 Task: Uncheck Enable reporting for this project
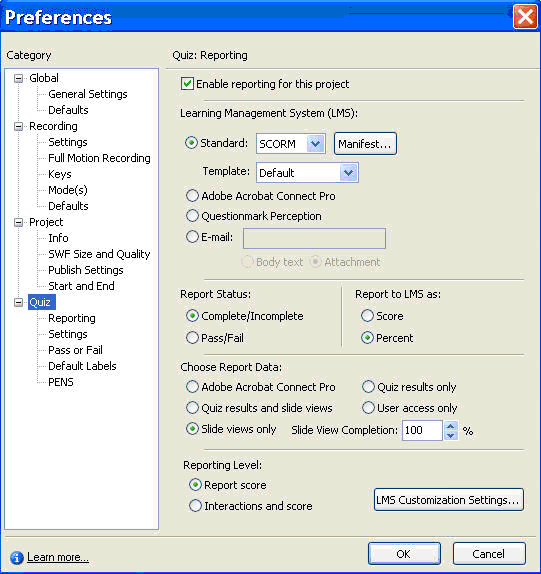[187, 84]
